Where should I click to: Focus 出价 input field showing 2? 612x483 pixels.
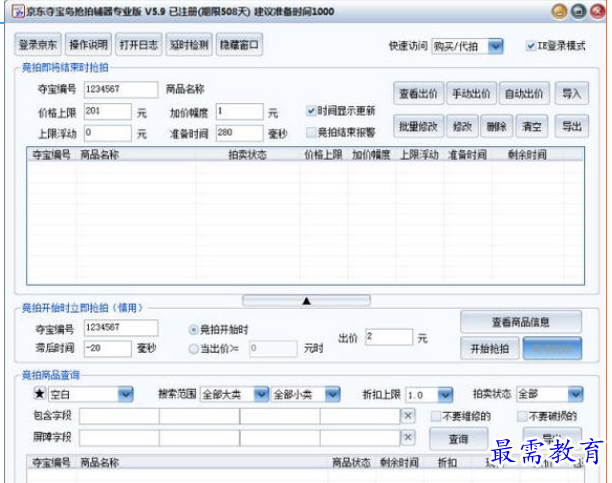[x=389, y=337]
